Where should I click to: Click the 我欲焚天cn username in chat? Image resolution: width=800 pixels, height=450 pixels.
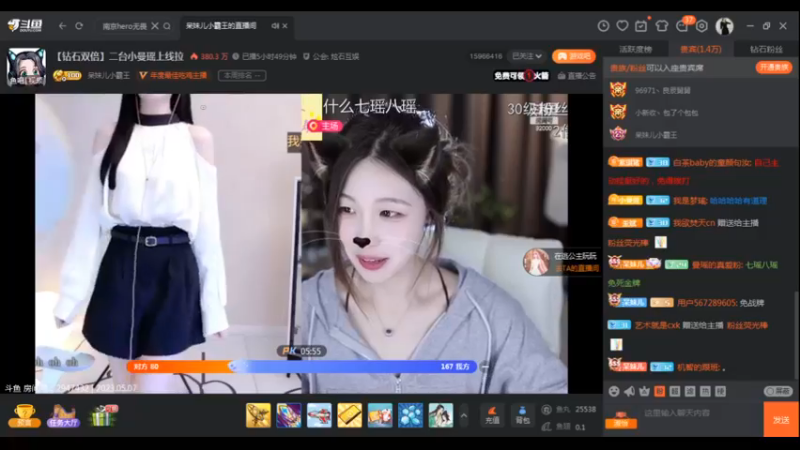[694, 223]
